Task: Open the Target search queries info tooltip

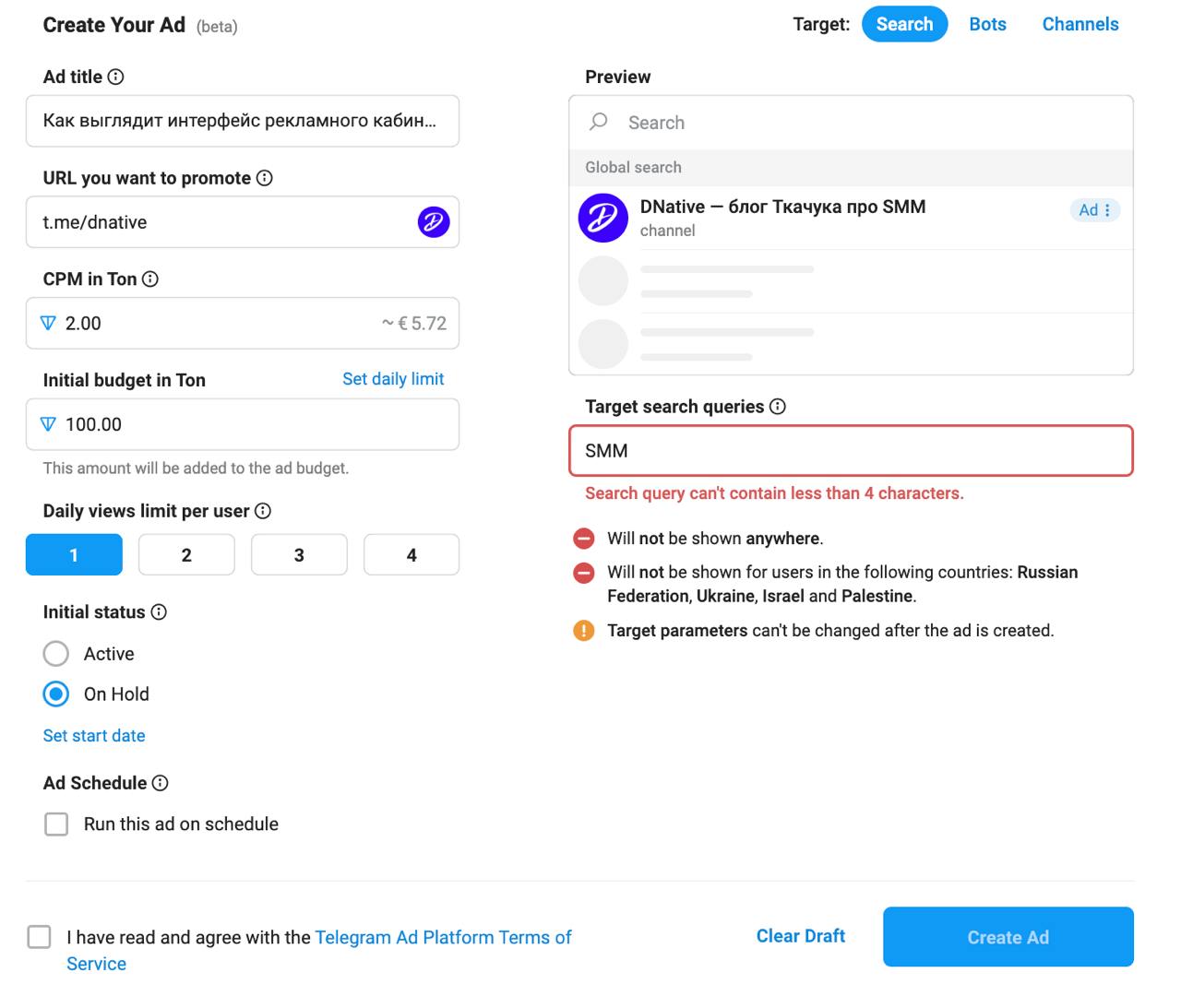Action: tap(778, 407)
